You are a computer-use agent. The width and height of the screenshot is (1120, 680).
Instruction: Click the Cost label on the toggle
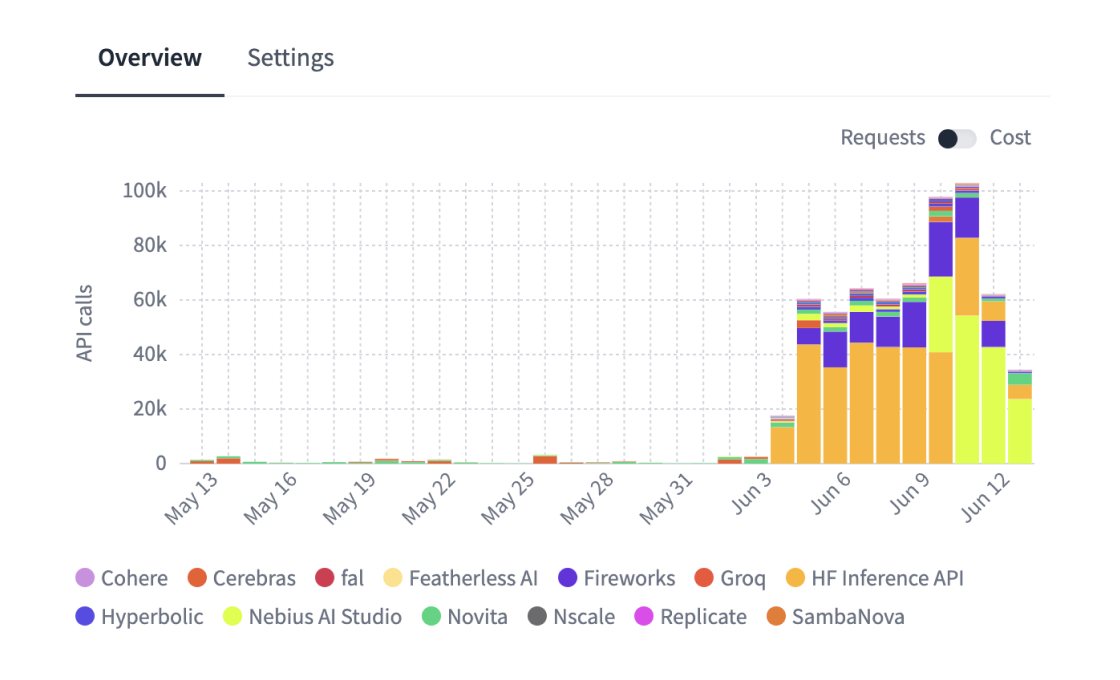(1010, 137)
